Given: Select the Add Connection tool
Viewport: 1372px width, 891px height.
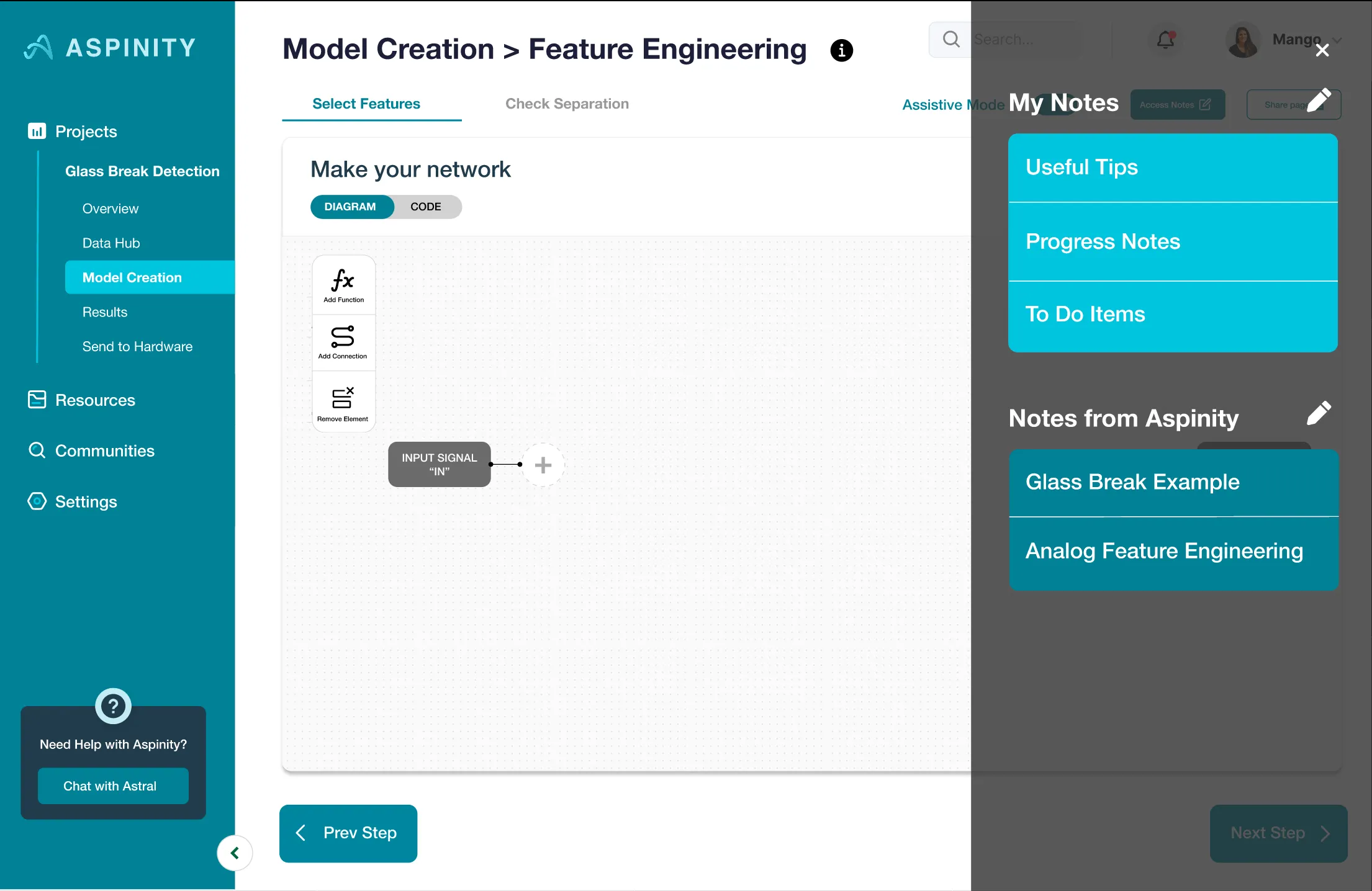Looking at the screenshot, I should (343, 337).
